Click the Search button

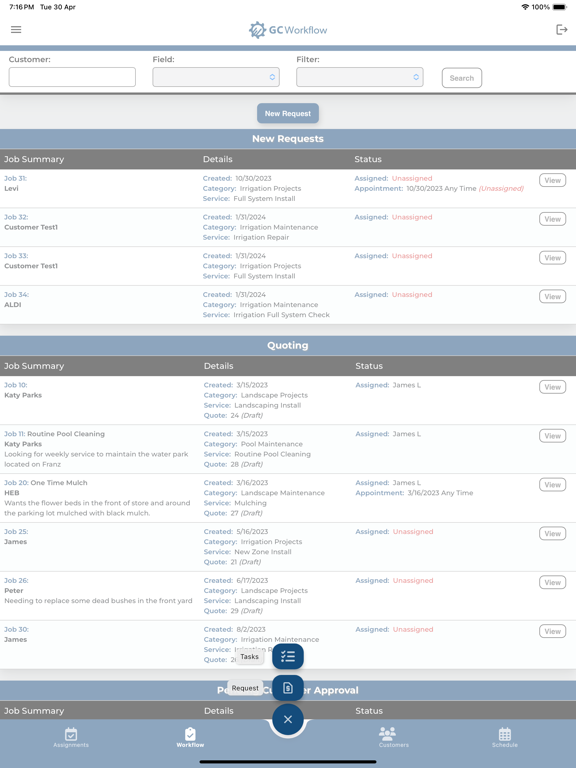[462, 78]
